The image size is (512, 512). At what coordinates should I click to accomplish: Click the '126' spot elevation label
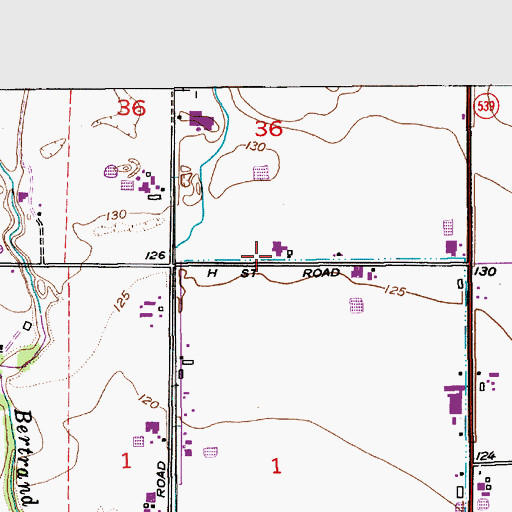(x=155, y=256)
